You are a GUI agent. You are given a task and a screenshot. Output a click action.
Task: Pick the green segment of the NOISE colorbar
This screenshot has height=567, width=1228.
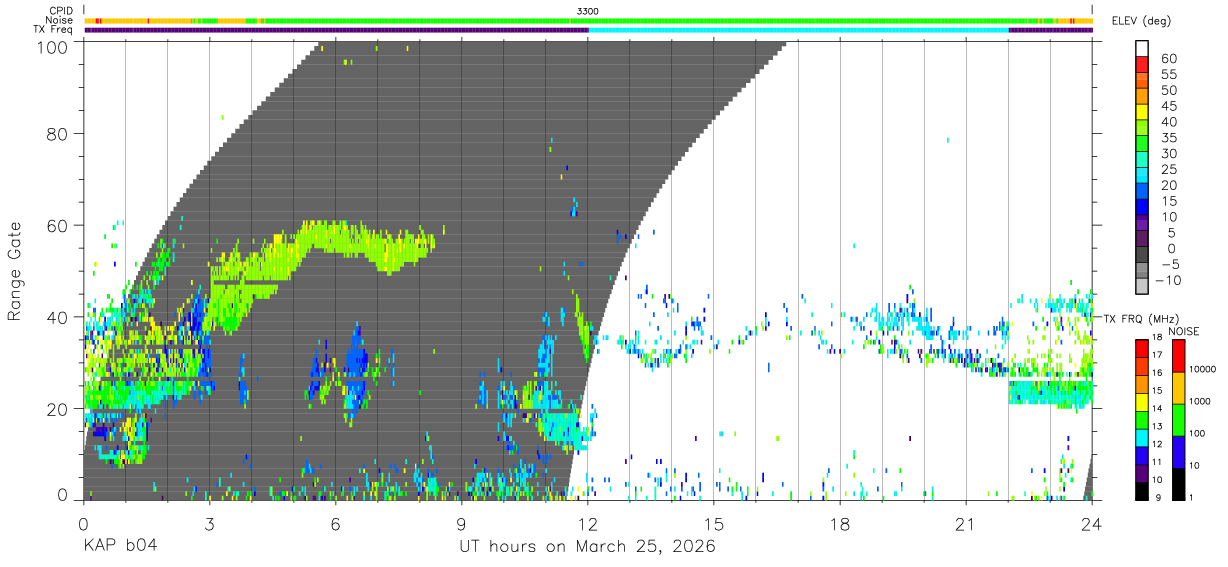1178,420
